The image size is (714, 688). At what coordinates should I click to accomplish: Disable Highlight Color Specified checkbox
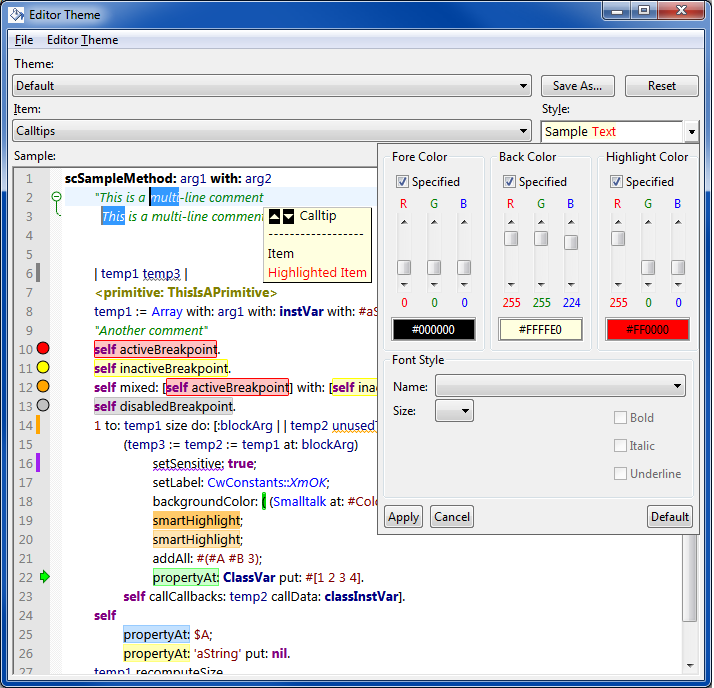coord(616,182)
